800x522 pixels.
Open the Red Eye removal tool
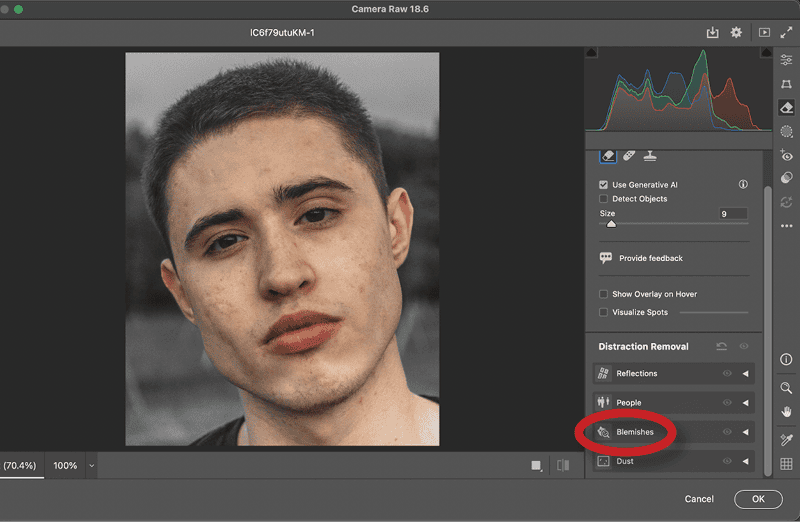pyautogui.click(x=786, y=155)
